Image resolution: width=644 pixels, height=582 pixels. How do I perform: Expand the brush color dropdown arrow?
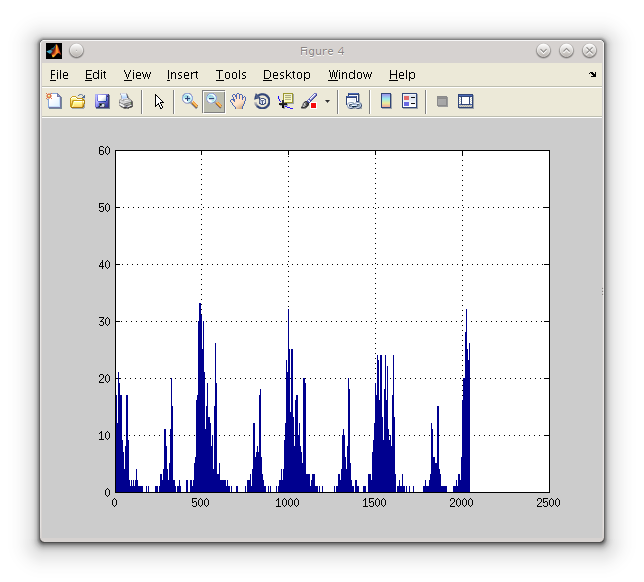pos(327,102)
